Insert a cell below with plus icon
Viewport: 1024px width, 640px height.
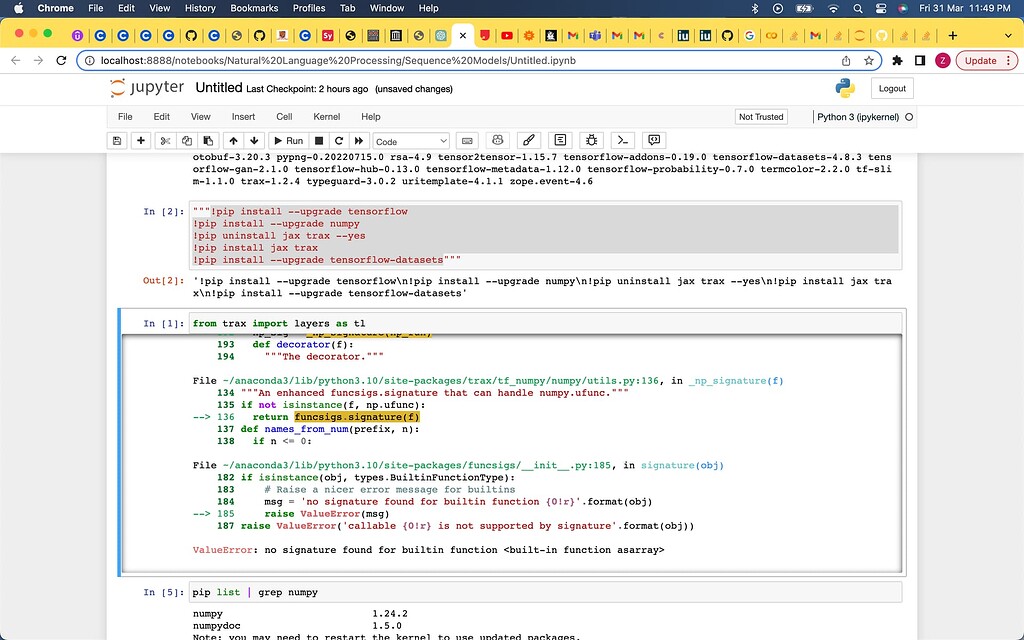click(x=141, y=141)
